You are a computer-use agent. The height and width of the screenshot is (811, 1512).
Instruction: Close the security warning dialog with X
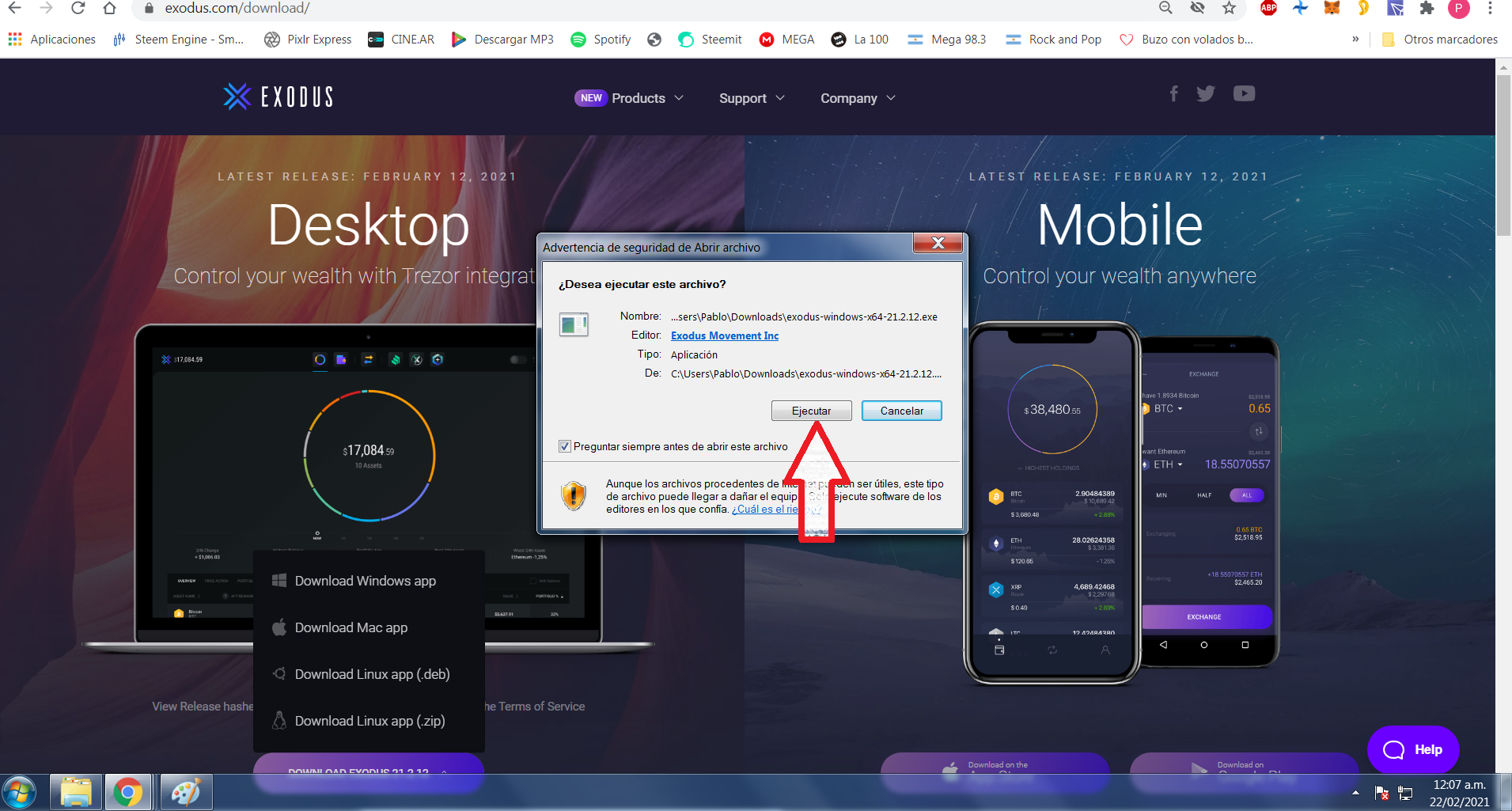point(938,243)
